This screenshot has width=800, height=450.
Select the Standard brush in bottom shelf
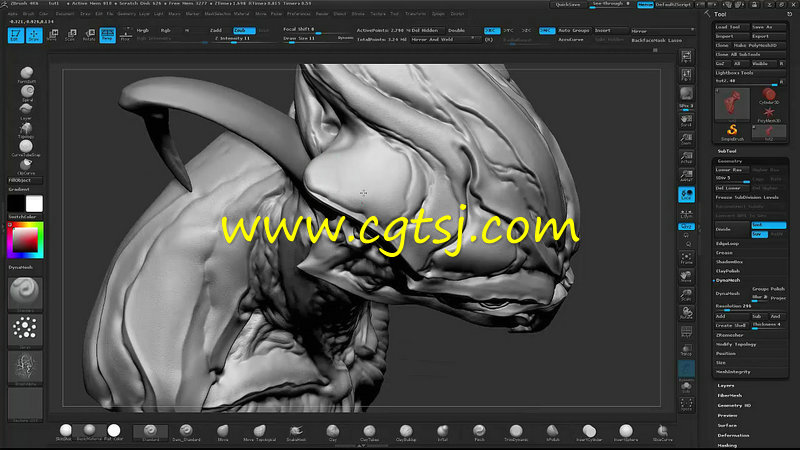point(150,432)
